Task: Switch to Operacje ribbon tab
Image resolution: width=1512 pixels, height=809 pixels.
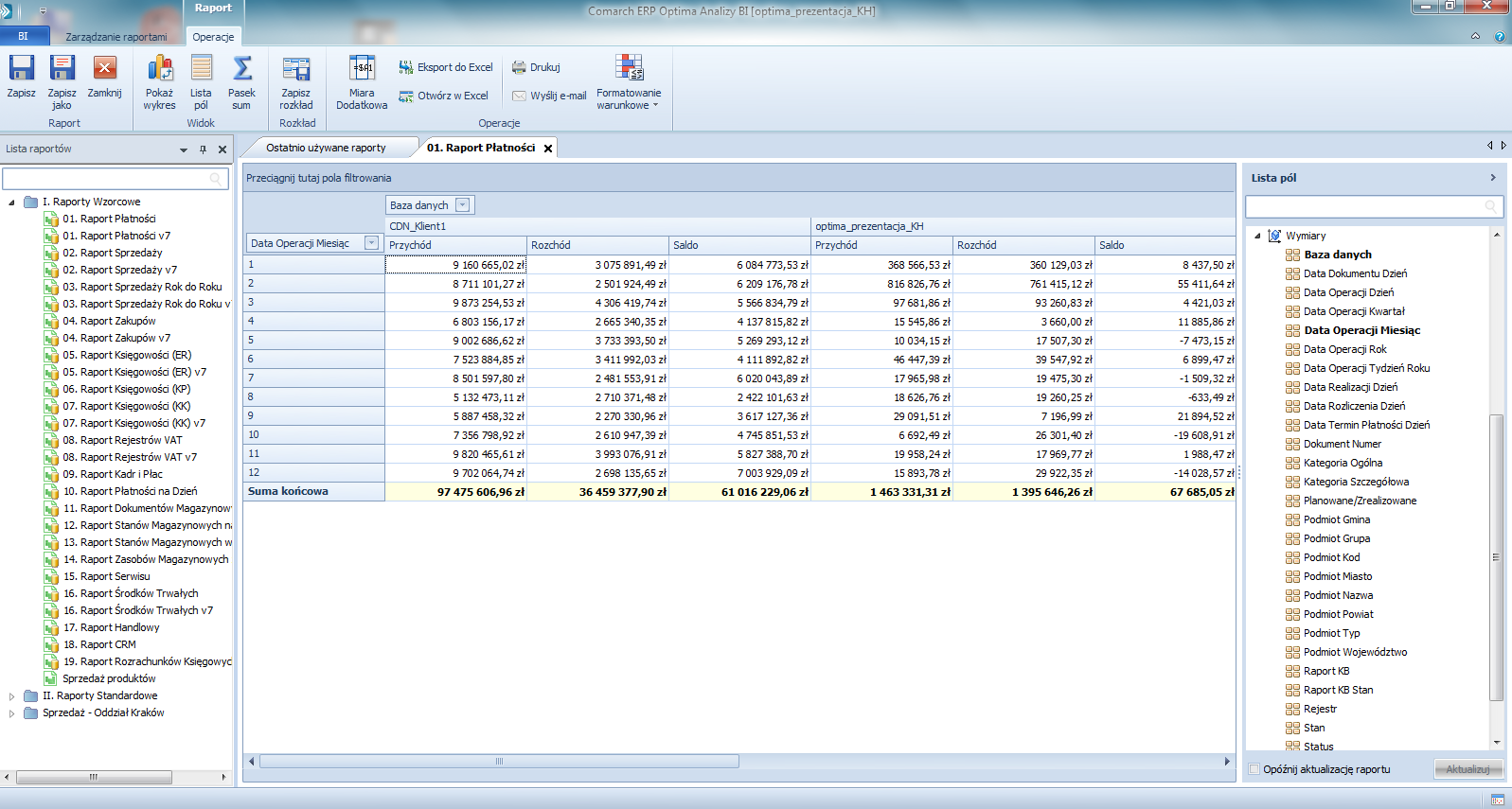Action: (213, 37)
